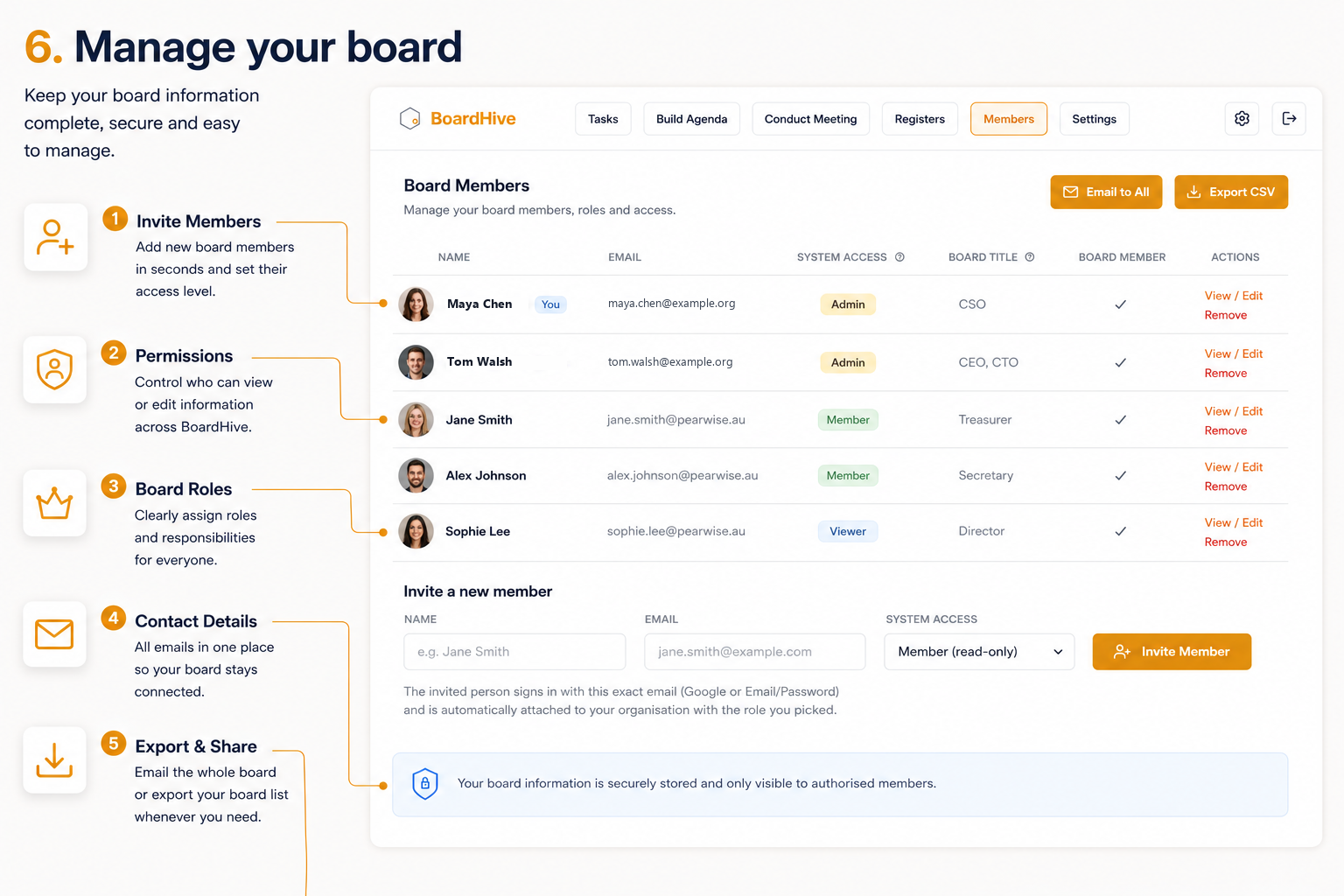The image size is (1344, 896).
Task: Click the Board Roles crown icon
Action: (55, 503)
